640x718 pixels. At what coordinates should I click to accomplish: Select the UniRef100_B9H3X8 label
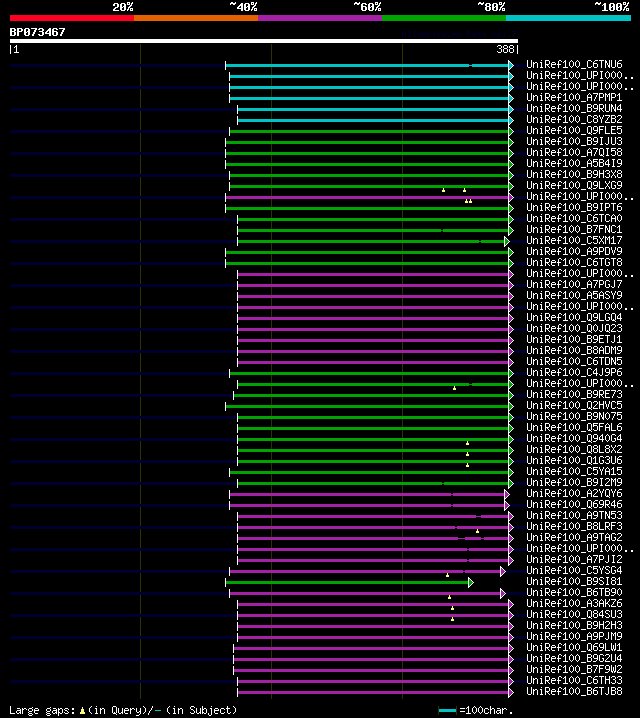point(574,174)
